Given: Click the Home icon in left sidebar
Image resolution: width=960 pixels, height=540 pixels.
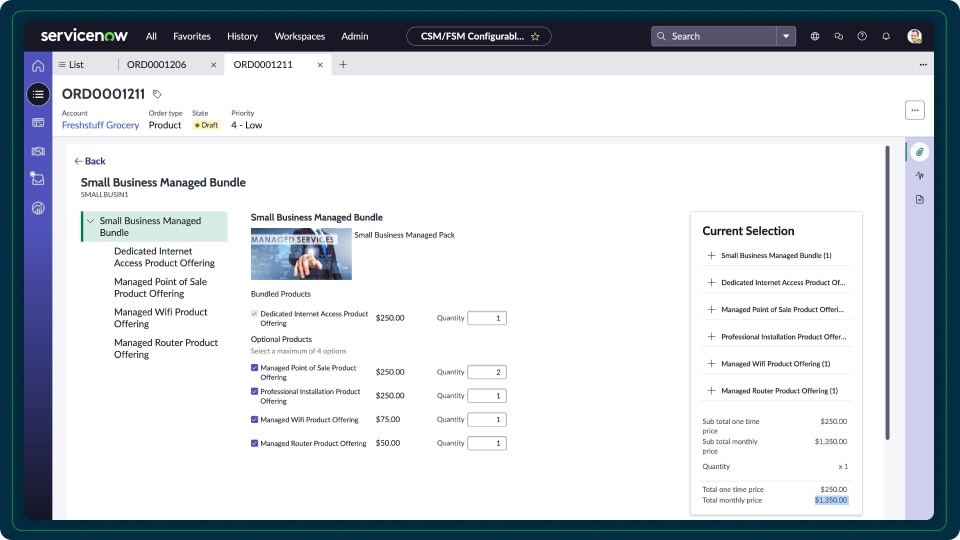Looking at the screenshot, I should tap(38, 66).
